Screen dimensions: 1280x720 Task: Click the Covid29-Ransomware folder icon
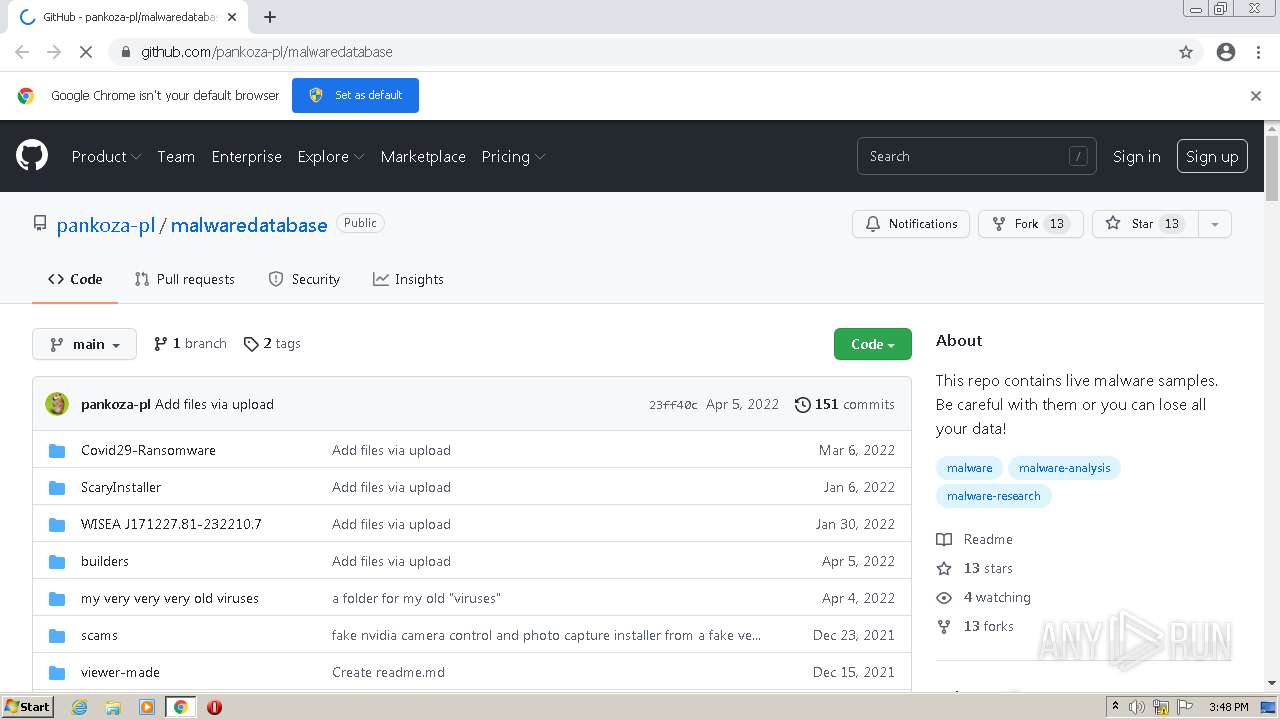(57, 450)
